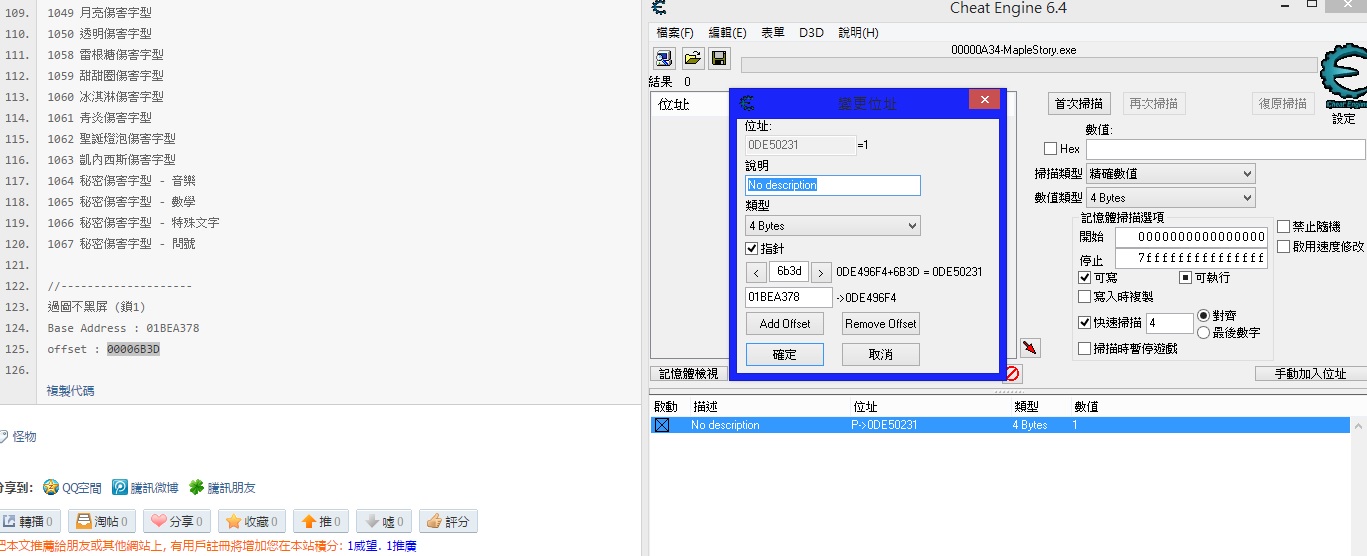Viewport: 1367px width, 556px height.
Task: Click the red no-entry clear list icon
Action: (1012, 373)
